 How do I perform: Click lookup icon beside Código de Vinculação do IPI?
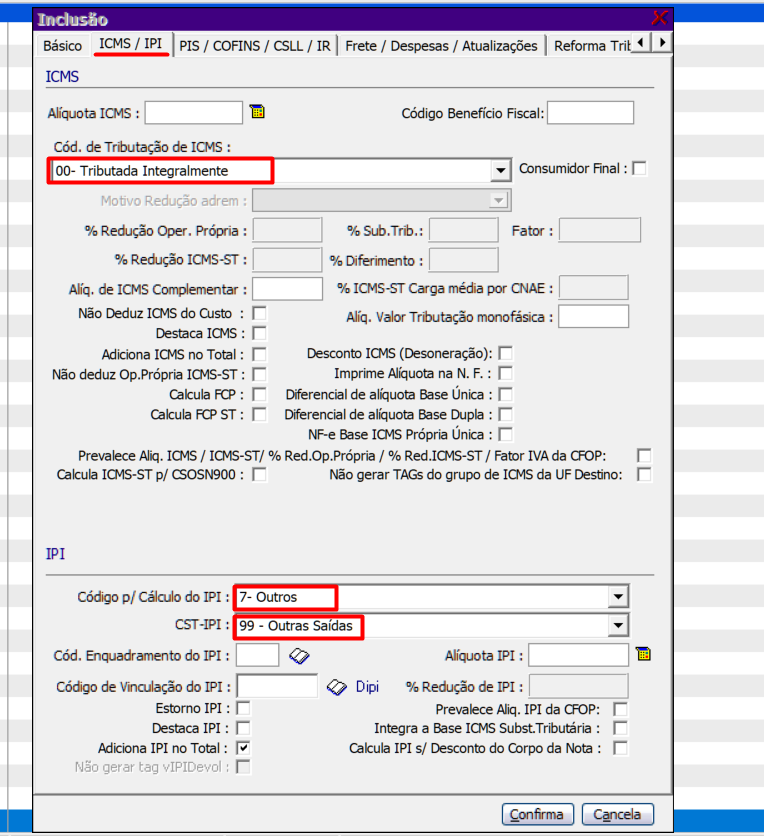click(x=337, y=687)
